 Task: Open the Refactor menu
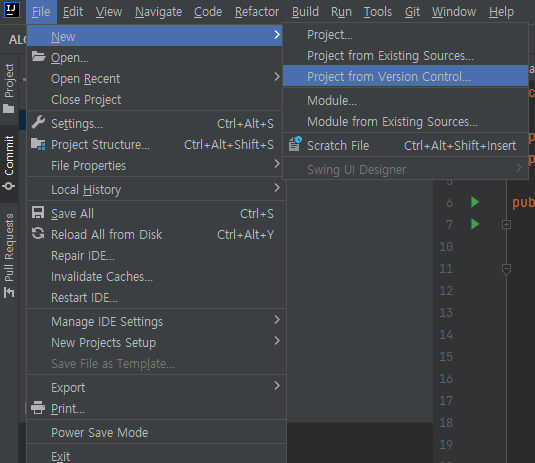click(x=257, y=12)
